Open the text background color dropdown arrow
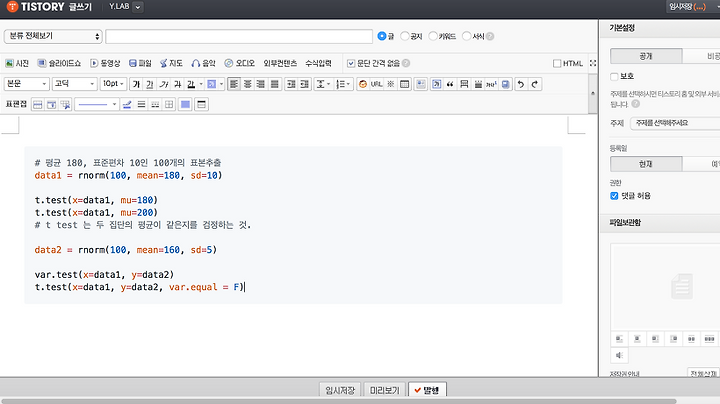720x404 pixels. [x=221, y=84]
